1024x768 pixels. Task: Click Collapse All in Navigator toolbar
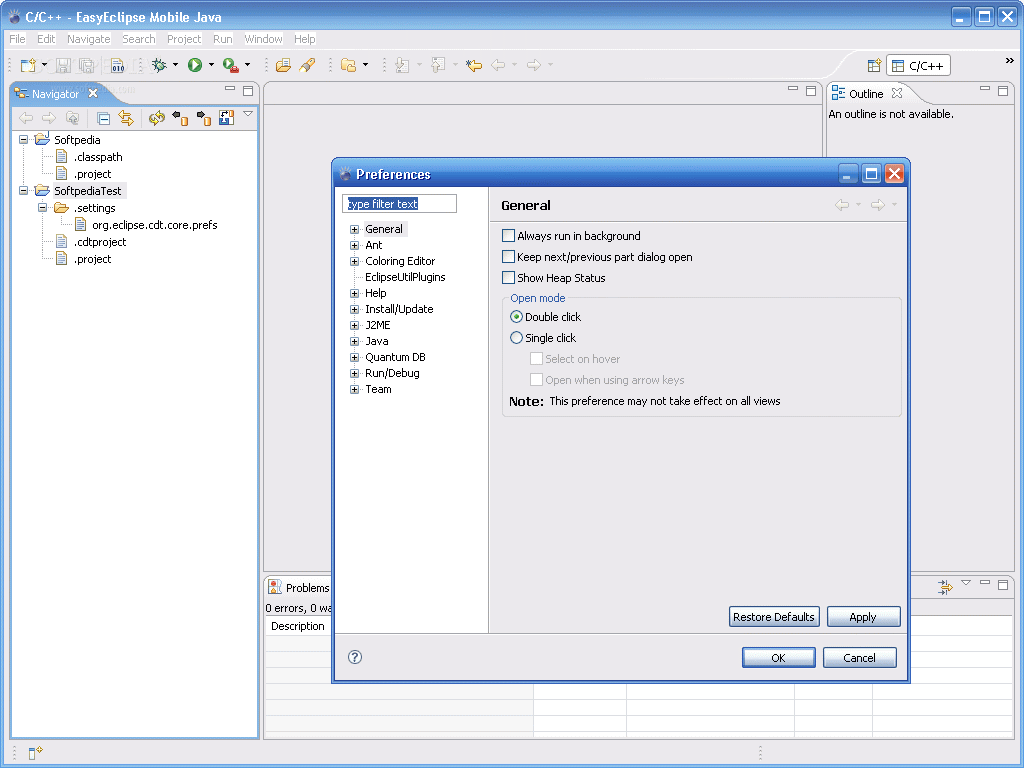pyautogui.click(x=103, y=118)
